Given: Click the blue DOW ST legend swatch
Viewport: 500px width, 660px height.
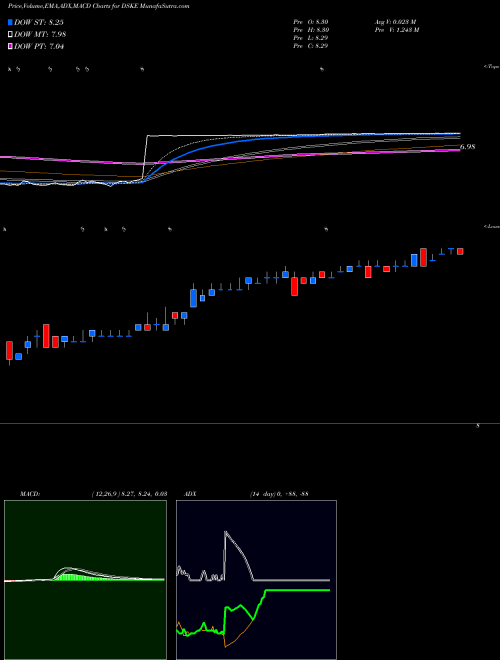Looking at the screenshot, I should click(x=10, y=23).
